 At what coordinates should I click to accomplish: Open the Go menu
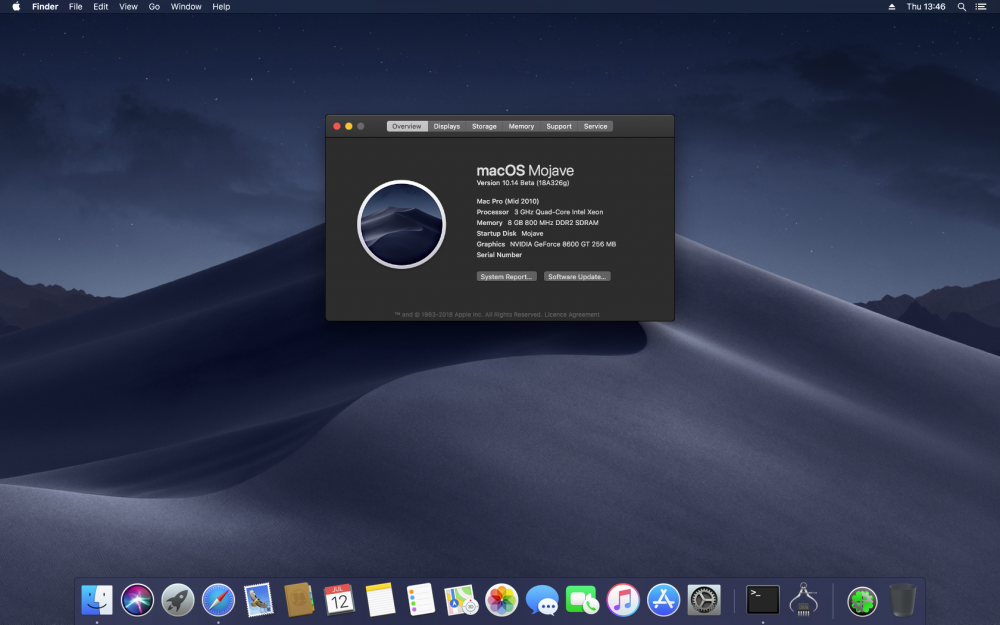(x=154, y=6)
